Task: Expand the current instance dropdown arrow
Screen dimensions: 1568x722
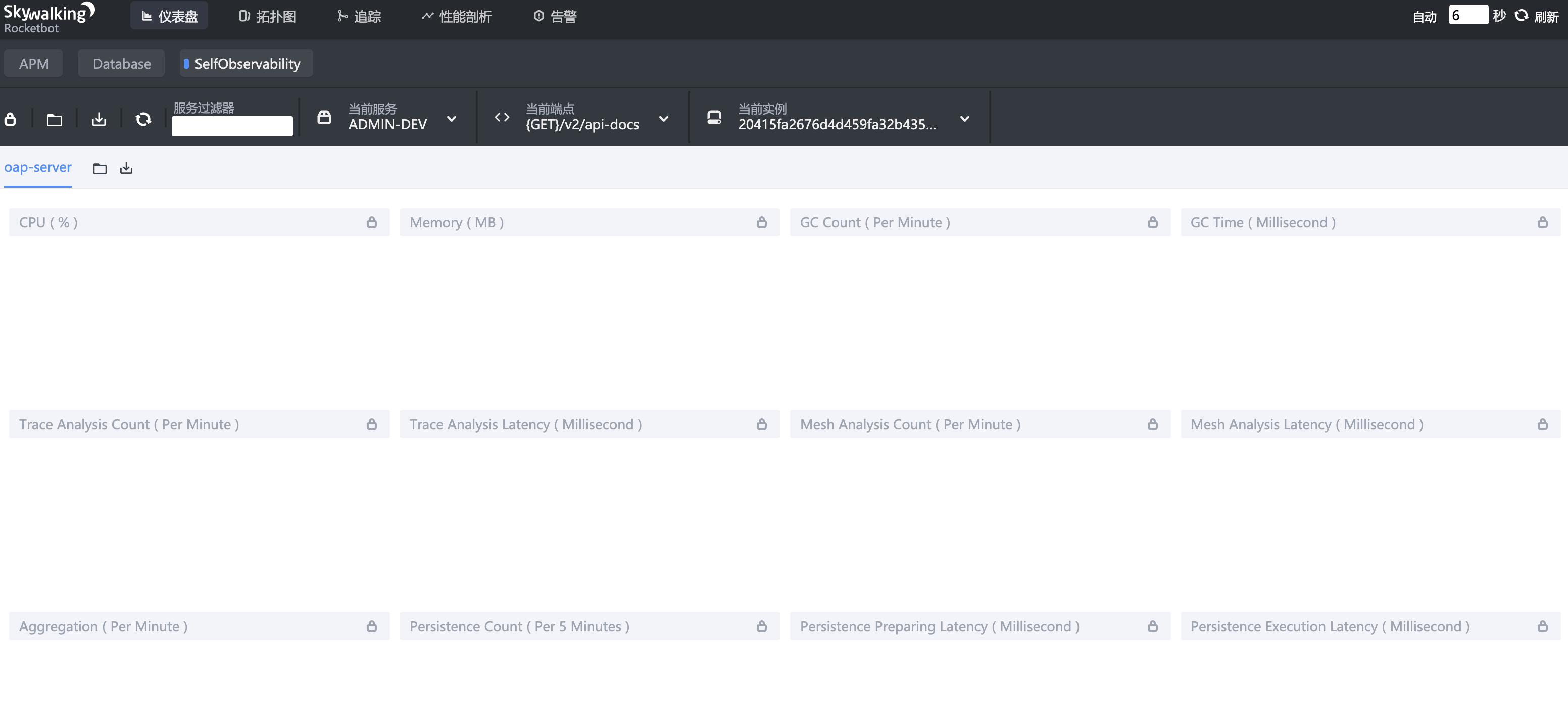Action: 964,119
